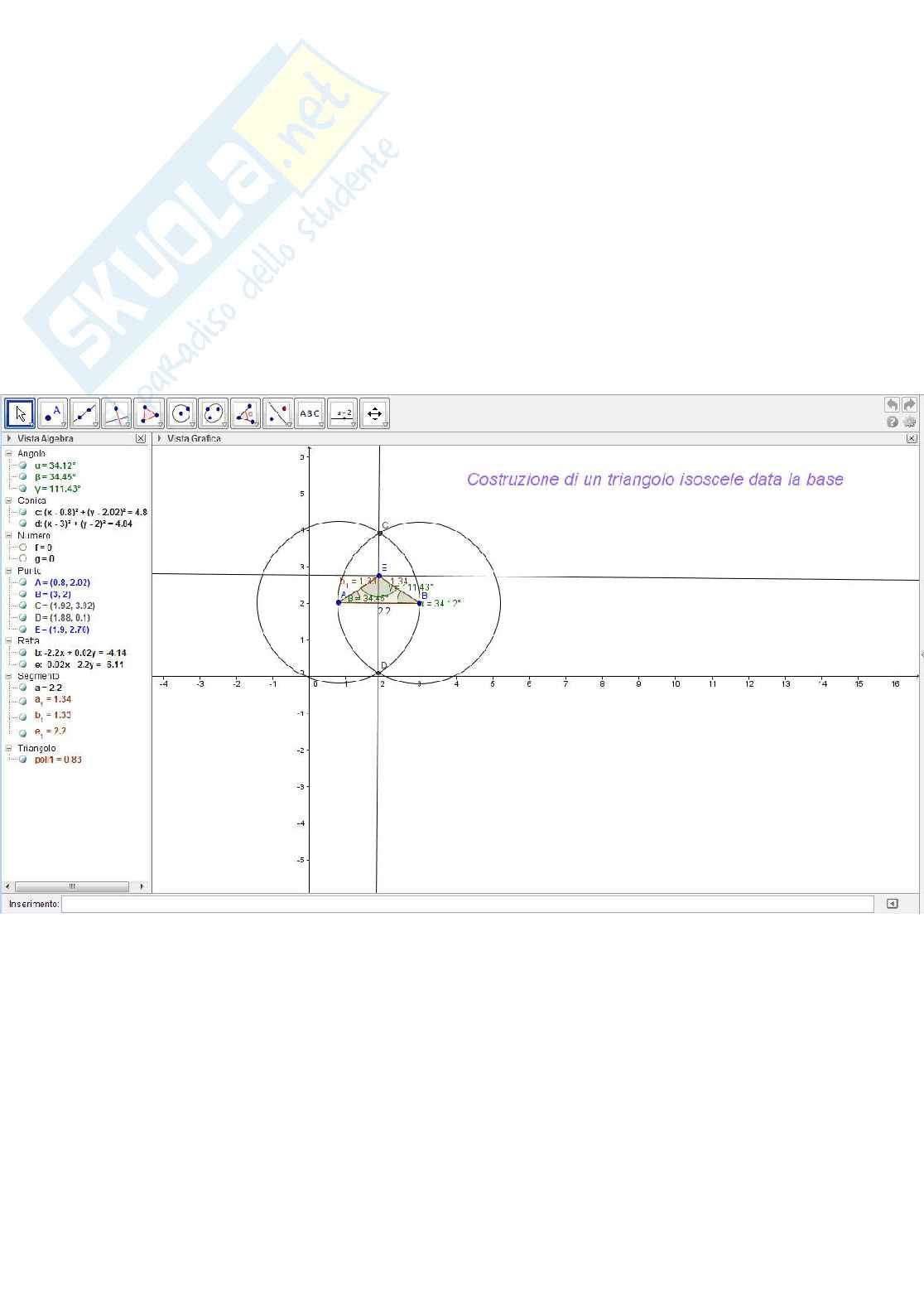Collapse the Angolo tree group
This screenshot has width=924, height=1308.
click(x=8, y=453)
